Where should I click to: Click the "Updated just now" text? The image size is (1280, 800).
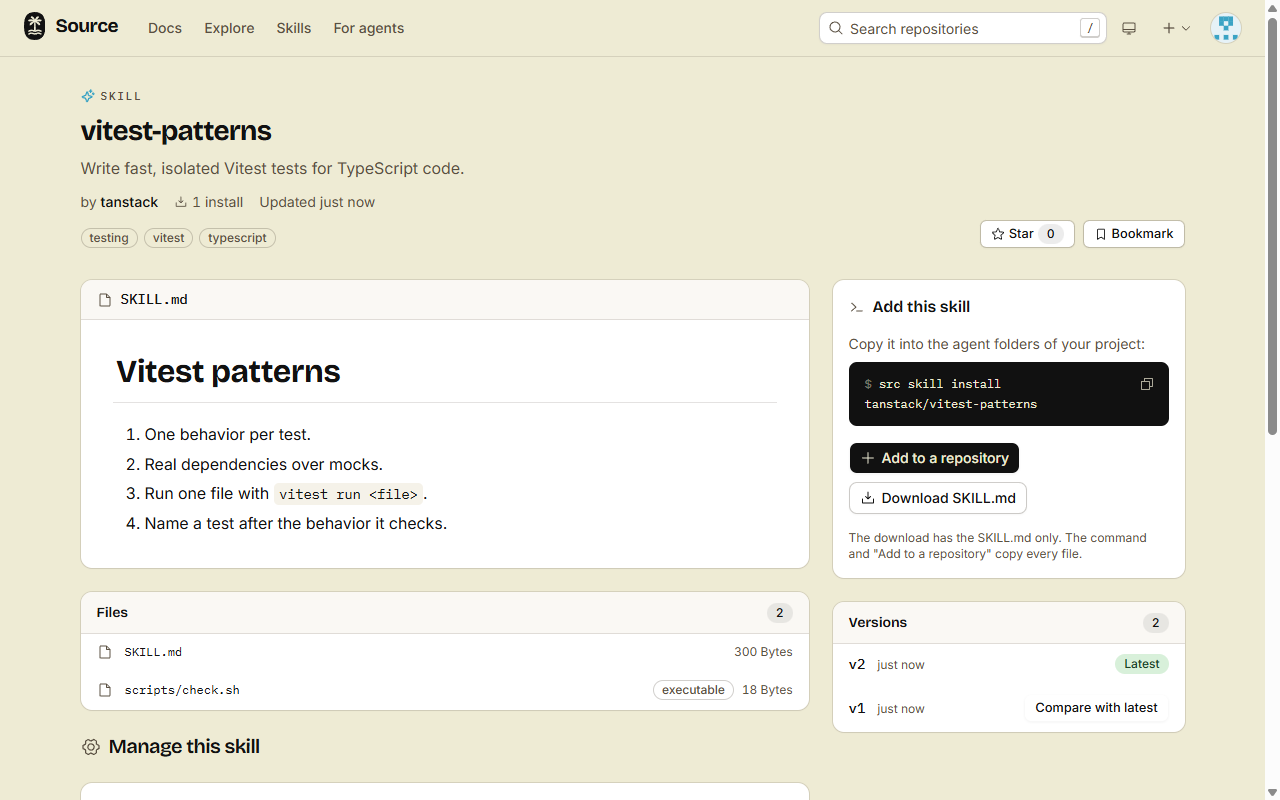(x=317, y=202)
